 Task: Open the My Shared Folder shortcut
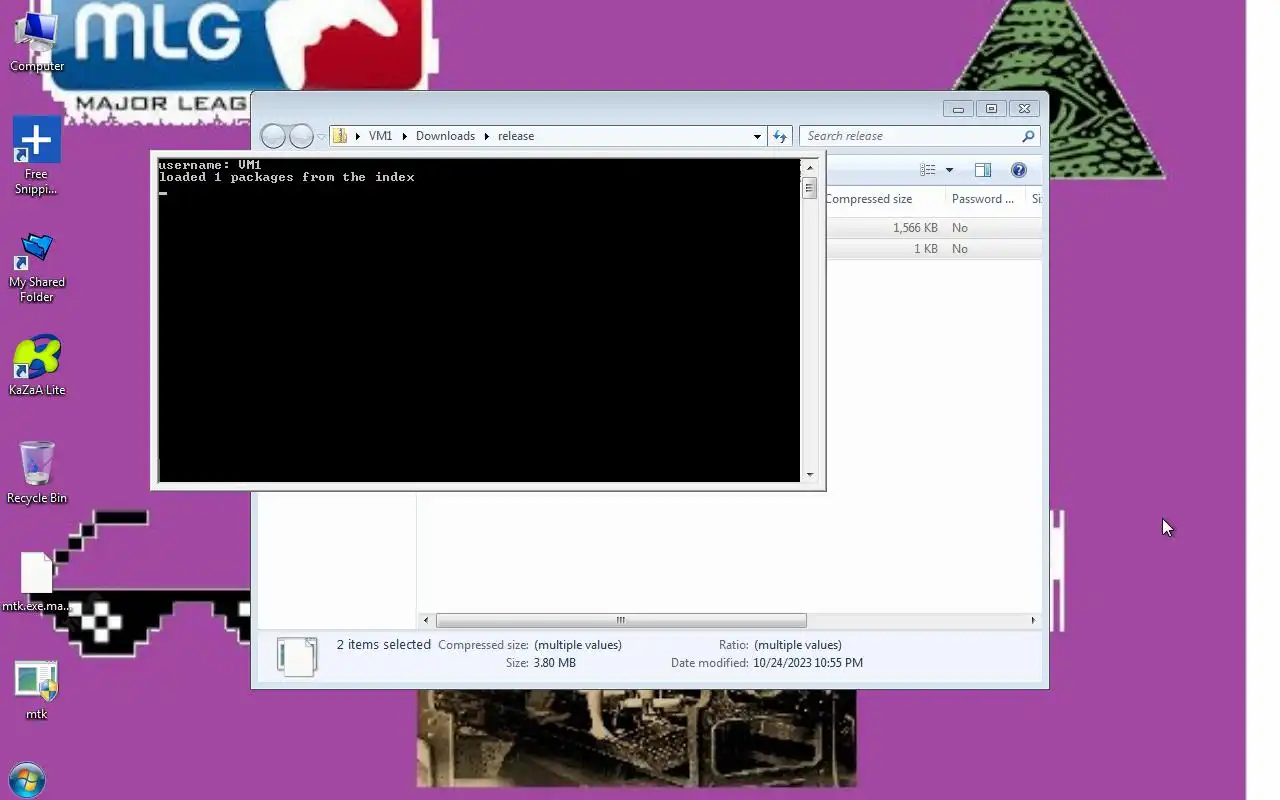coord(37,266)
